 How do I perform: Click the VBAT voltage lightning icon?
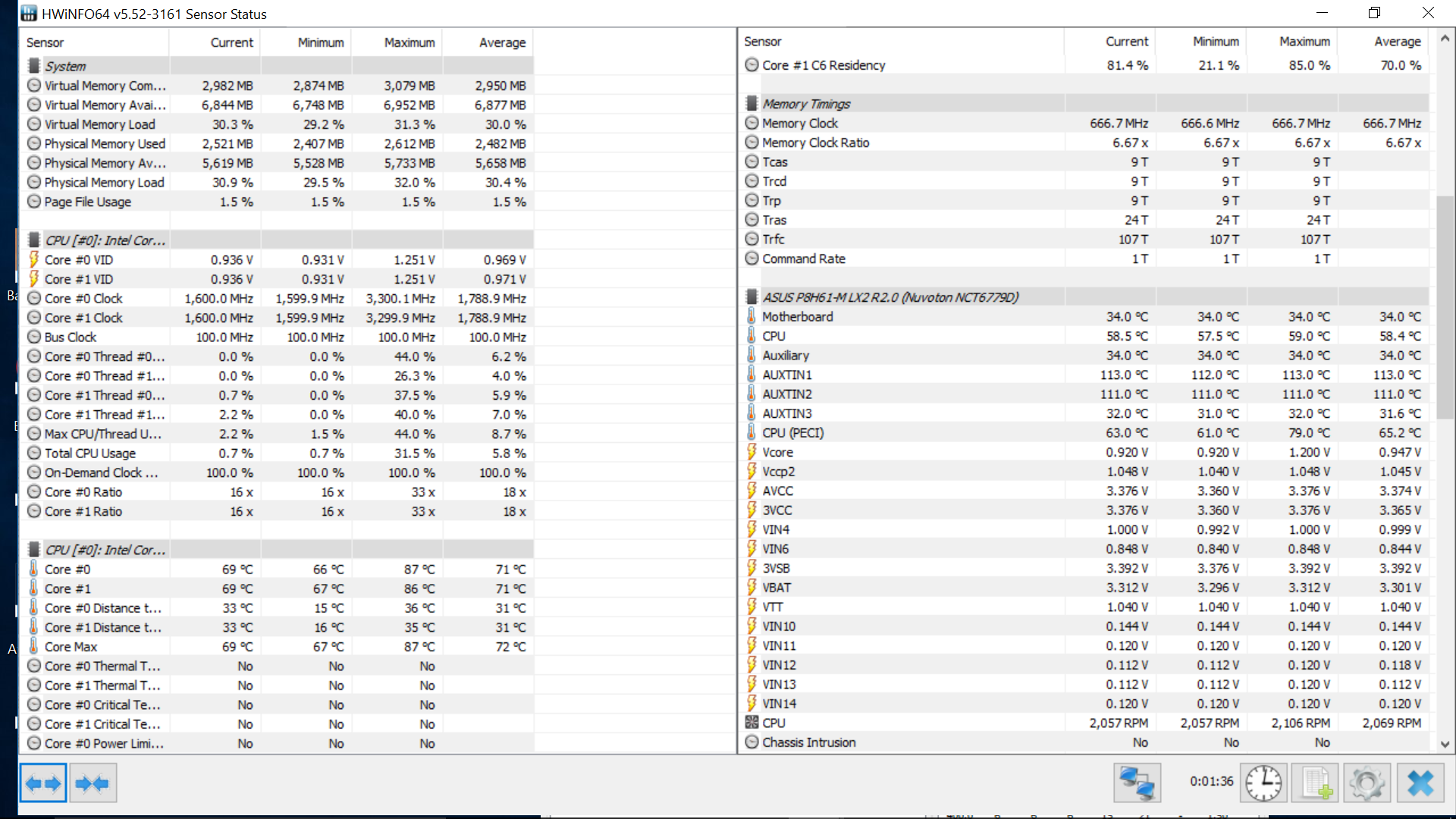[752, 587]
